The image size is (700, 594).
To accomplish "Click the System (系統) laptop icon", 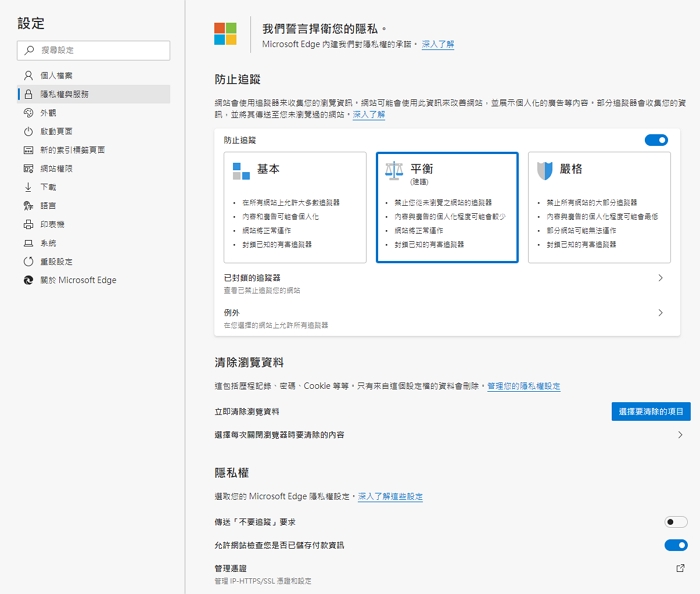I will click(x=28, y=243).
